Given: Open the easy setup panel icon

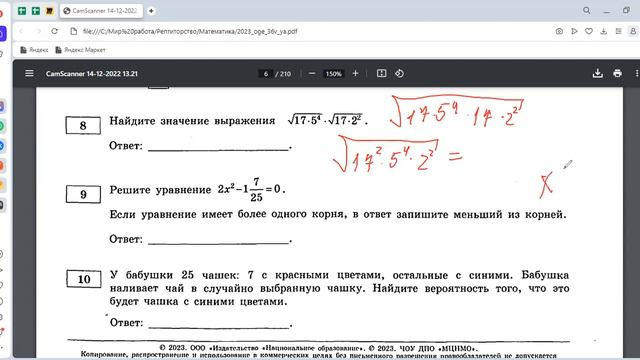Looking at the screenshot, I should (618, 31).
